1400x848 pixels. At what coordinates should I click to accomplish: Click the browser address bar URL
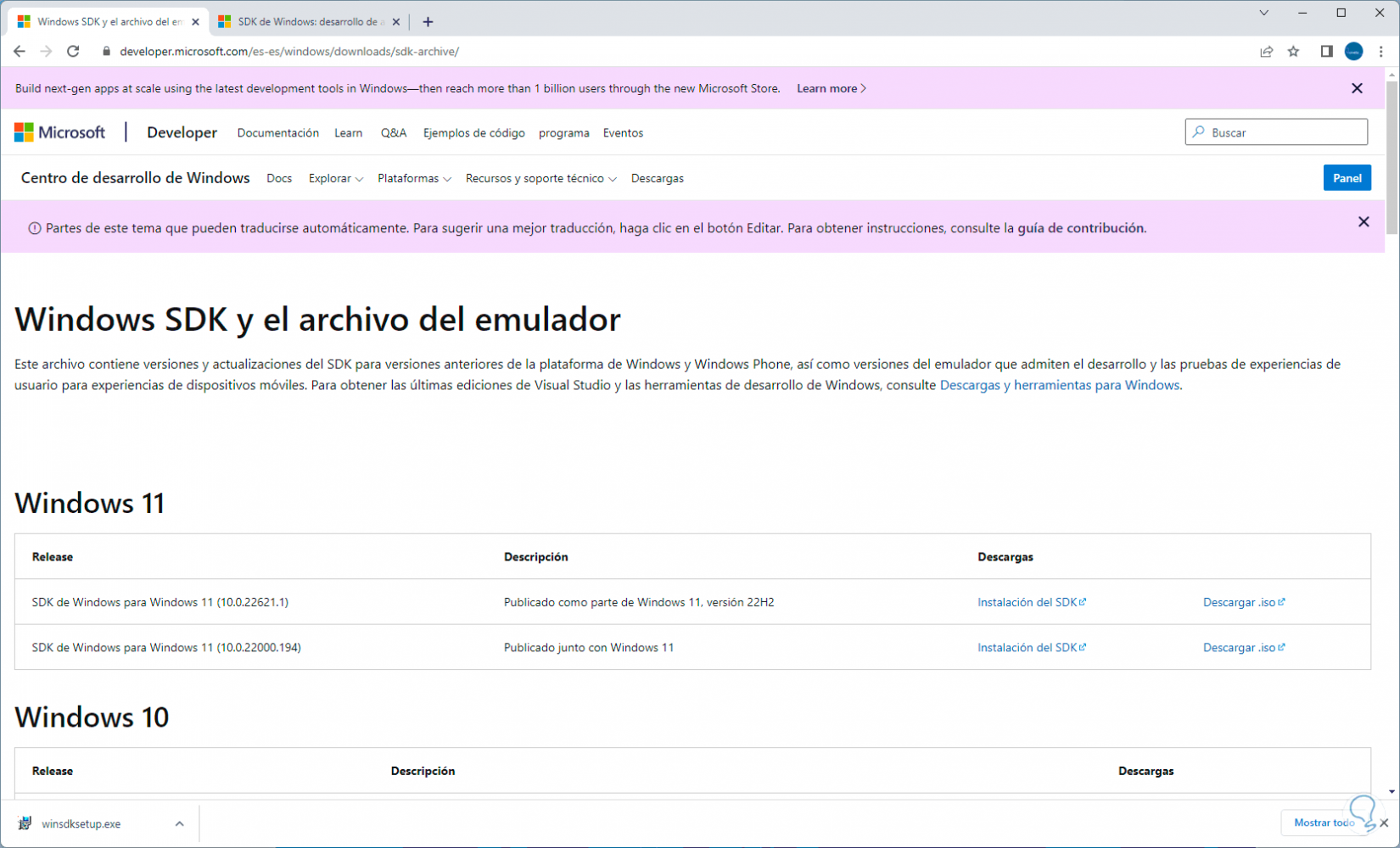click(x=289, y=52)
